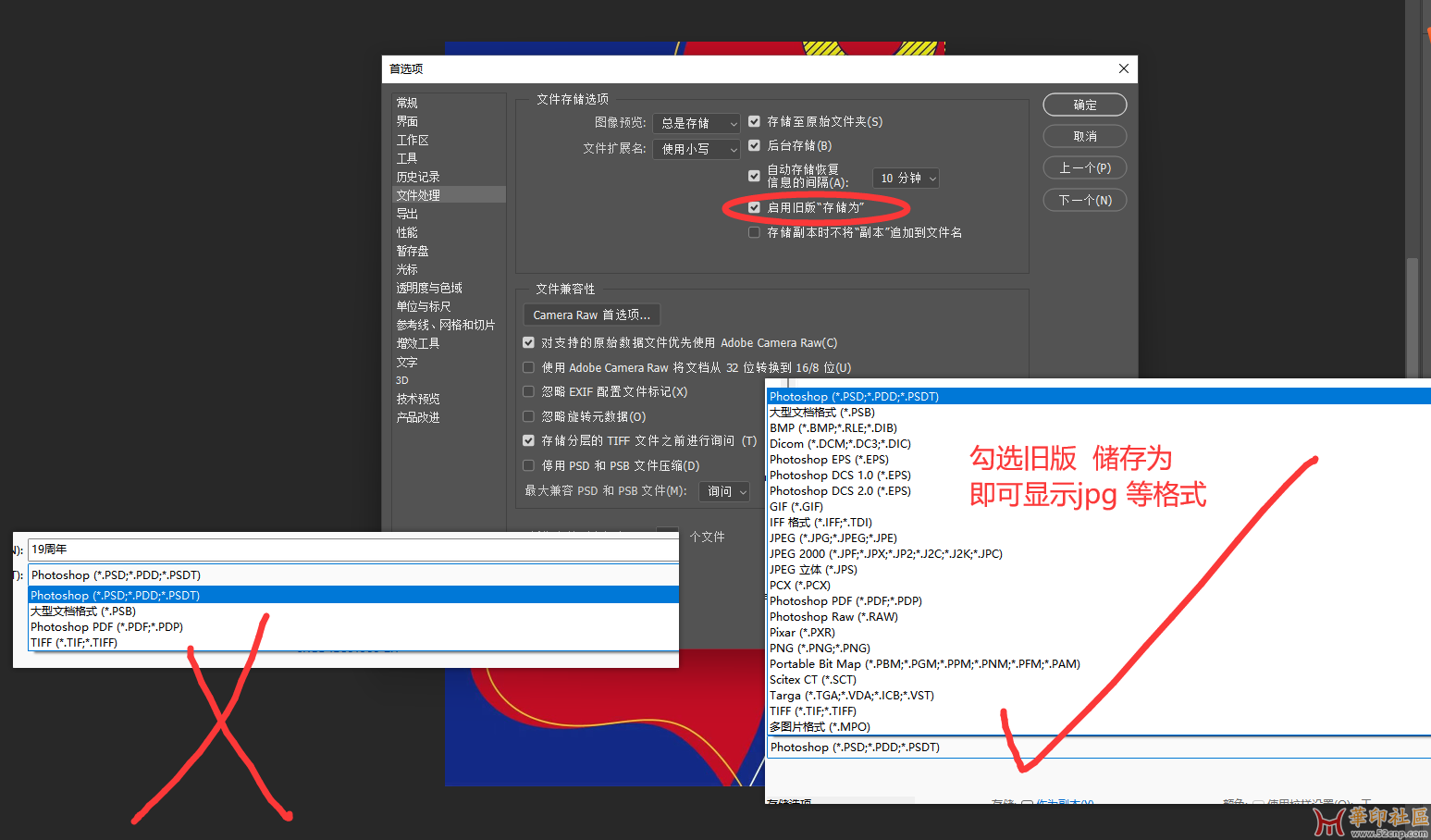Open the 图像预览 dropdown showing 总是存储
Viewport: 1431px width, 840px height.
click(696, 122)
